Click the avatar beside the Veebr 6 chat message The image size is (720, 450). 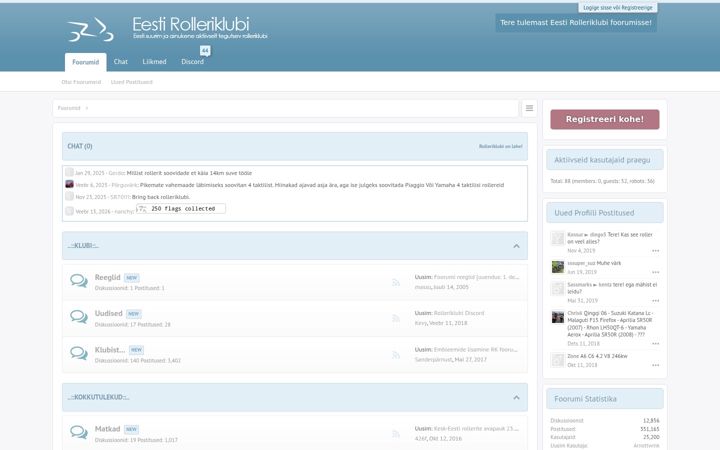[69, 184]
